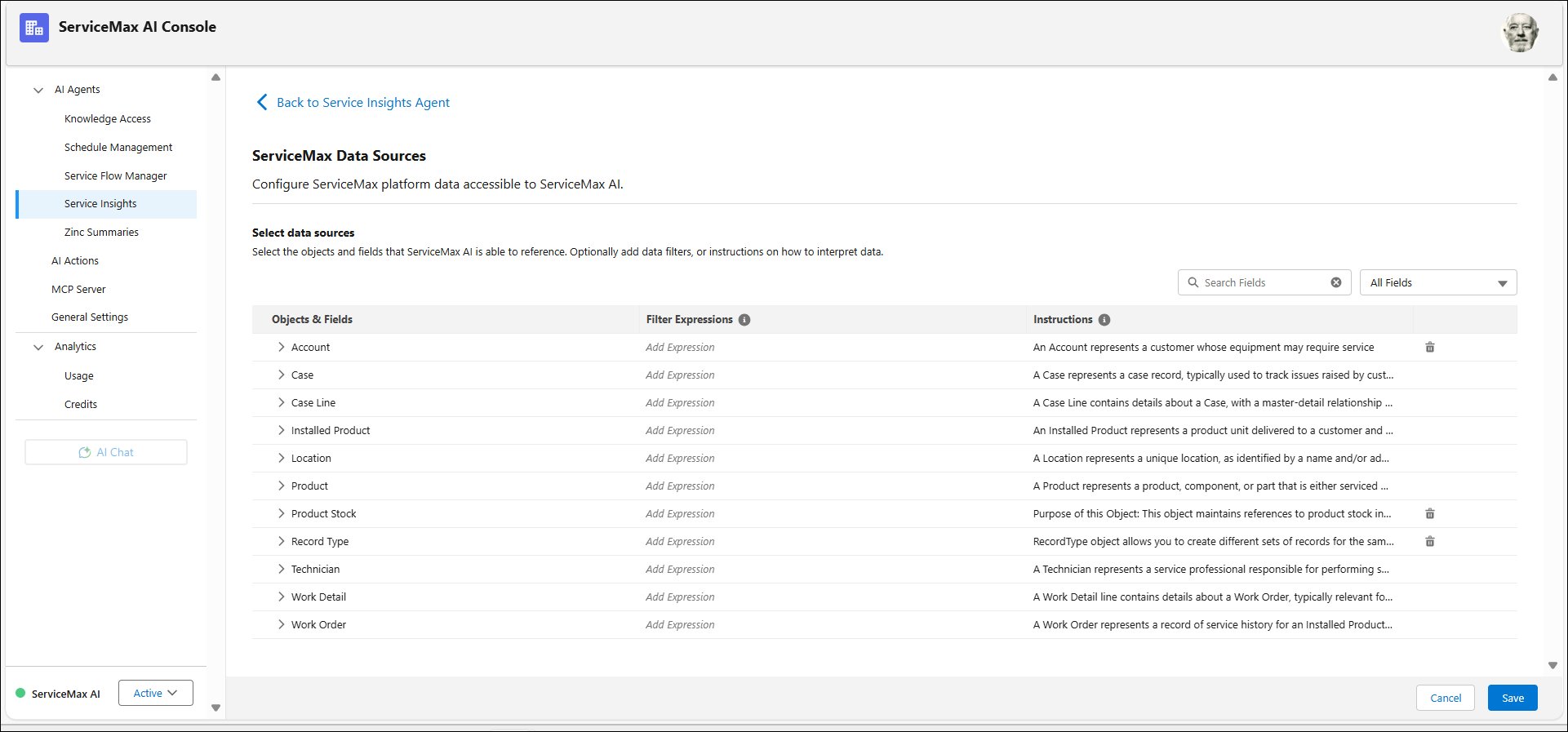Screen dimensions: 1568x732
Task: Click main panel scrollbar down arrow
Action: [x=1552, y=665]
